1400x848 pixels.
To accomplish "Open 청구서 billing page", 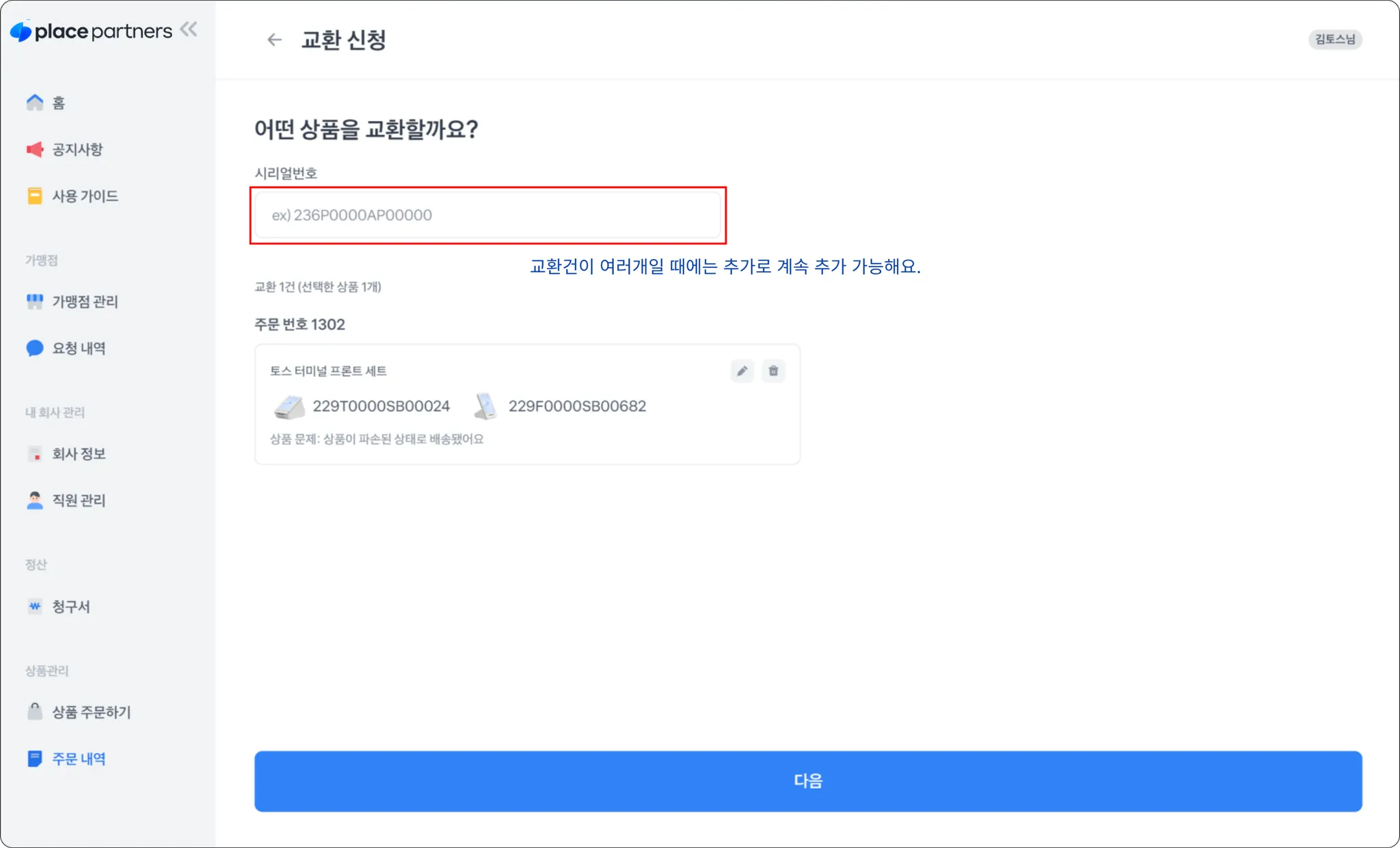I will pyautogui.click(x=70, y=606).
